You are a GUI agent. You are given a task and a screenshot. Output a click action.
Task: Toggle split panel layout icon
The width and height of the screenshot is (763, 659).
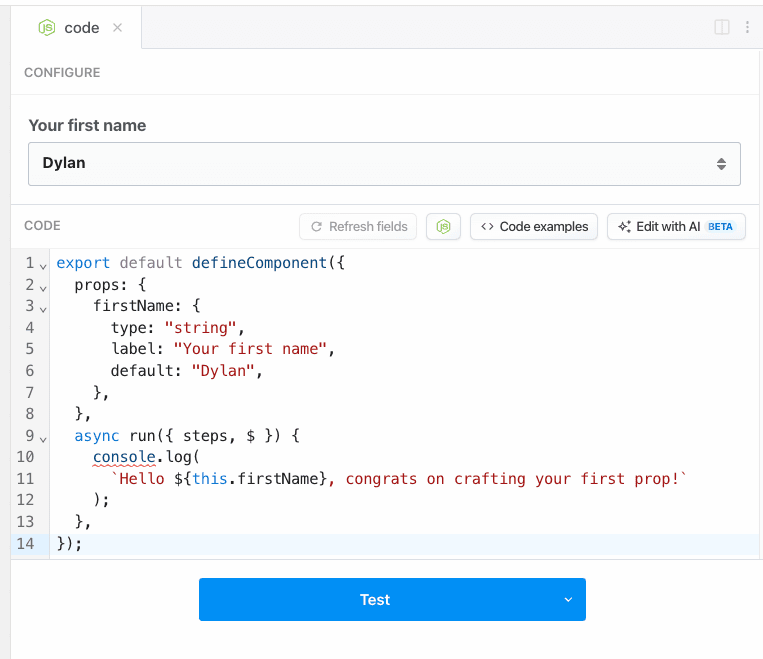click(722, 27)
